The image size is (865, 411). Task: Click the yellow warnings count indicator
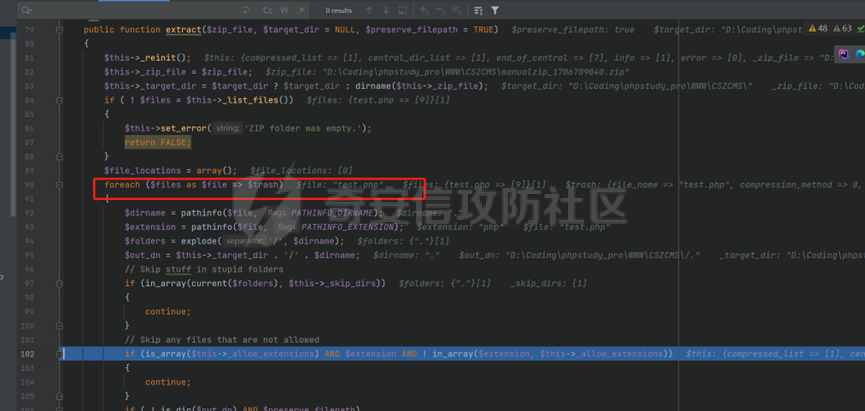click(816, 29)
